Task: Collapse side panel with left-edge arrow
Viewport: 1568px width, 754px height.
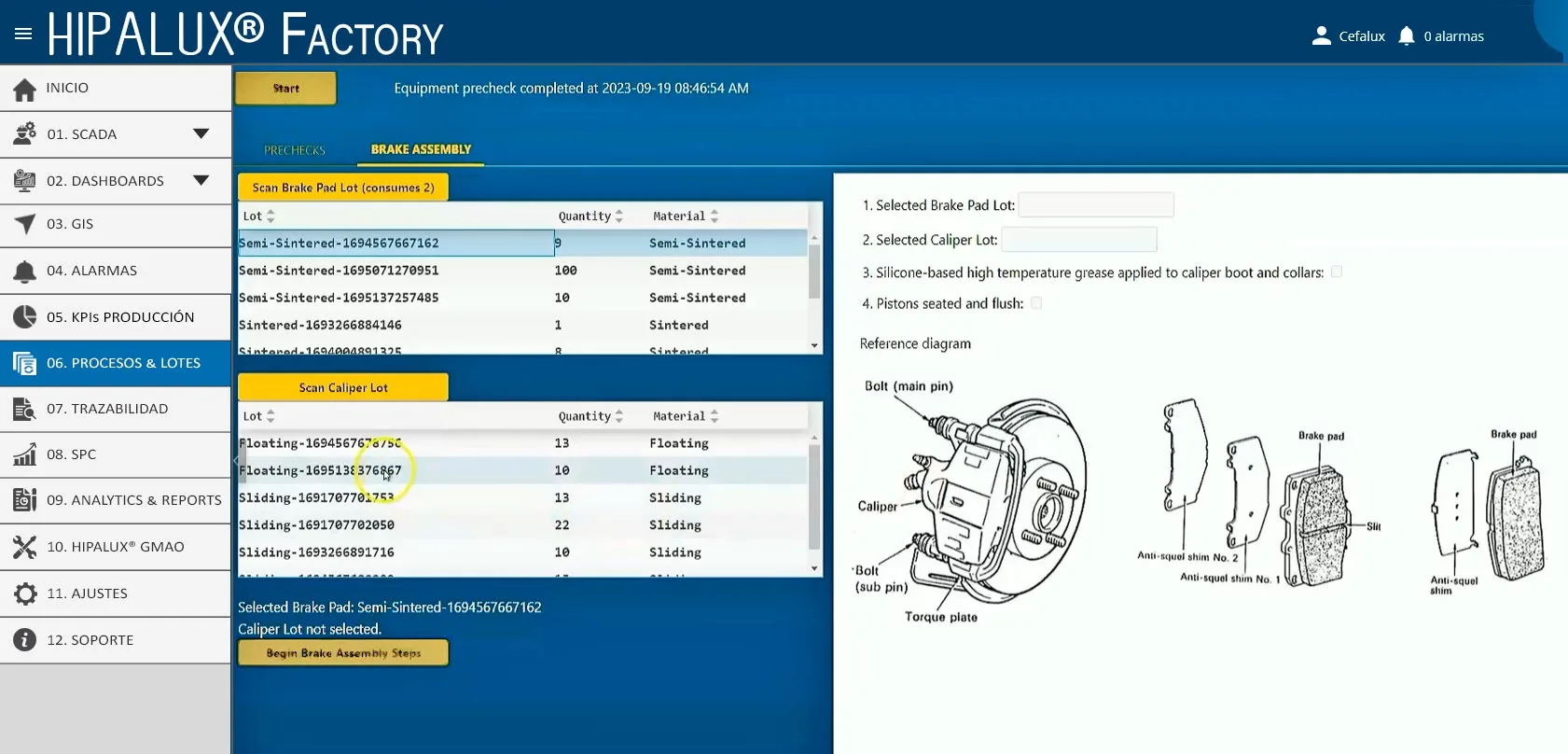Action: [235, 459]
